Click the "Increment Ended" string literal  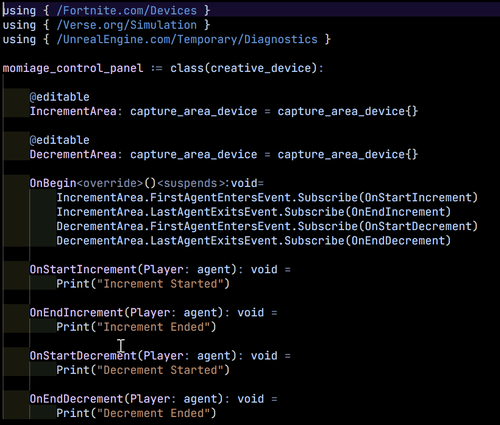pyautogui.click(x=153, y=327)
